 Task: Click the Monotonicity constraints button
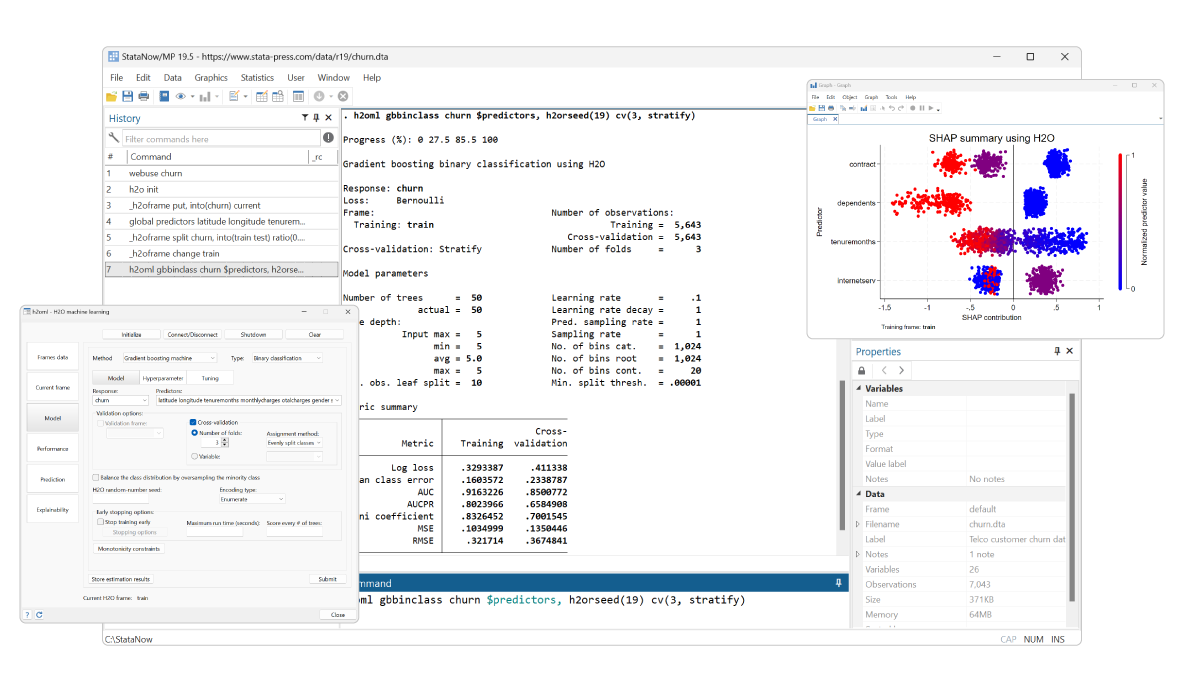(x=129, y=549)
